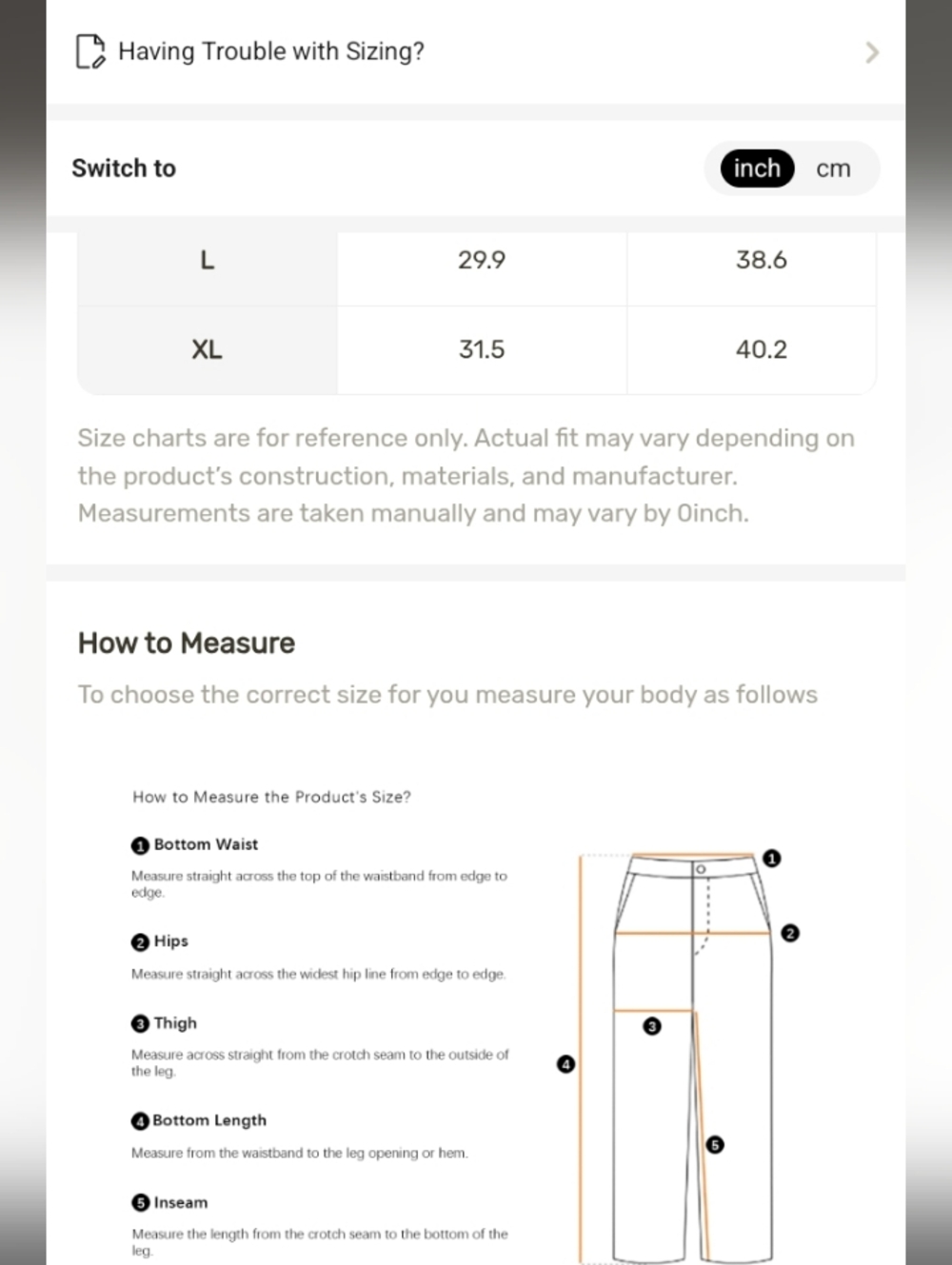Screen dimensions: 952x1265
Task: Select the XL size row
Action: click(x=476, y=349)
